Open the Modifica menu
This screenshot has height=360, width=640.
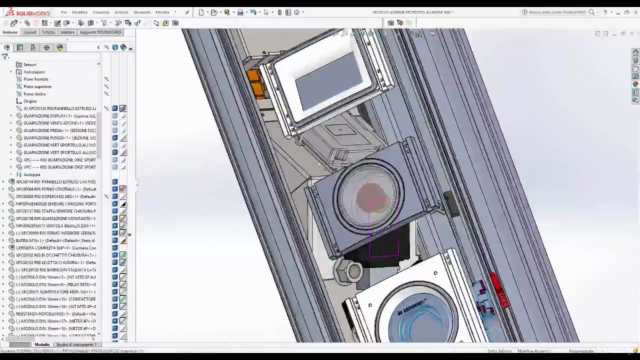pyautogui.click(x=80, y=12)
